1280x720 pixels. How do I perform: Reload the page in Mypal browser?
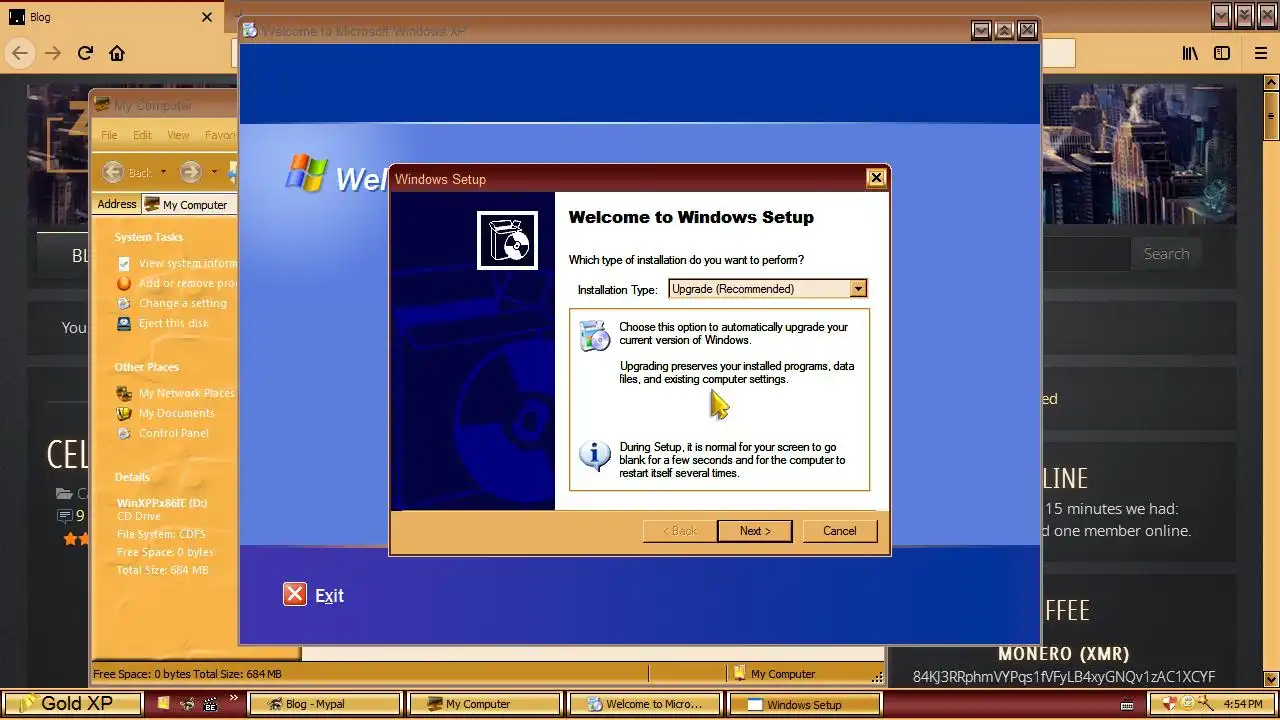(x=85, y=53)
